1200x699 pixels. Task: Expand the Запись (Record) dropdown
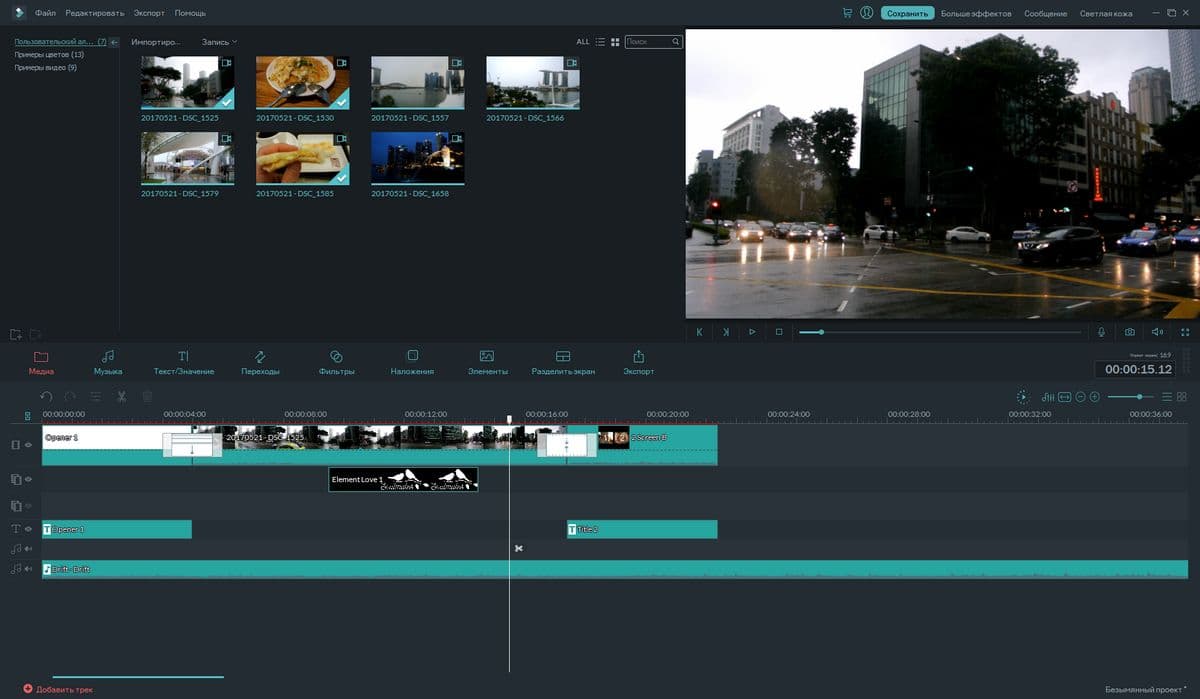(x=219, y=42)
